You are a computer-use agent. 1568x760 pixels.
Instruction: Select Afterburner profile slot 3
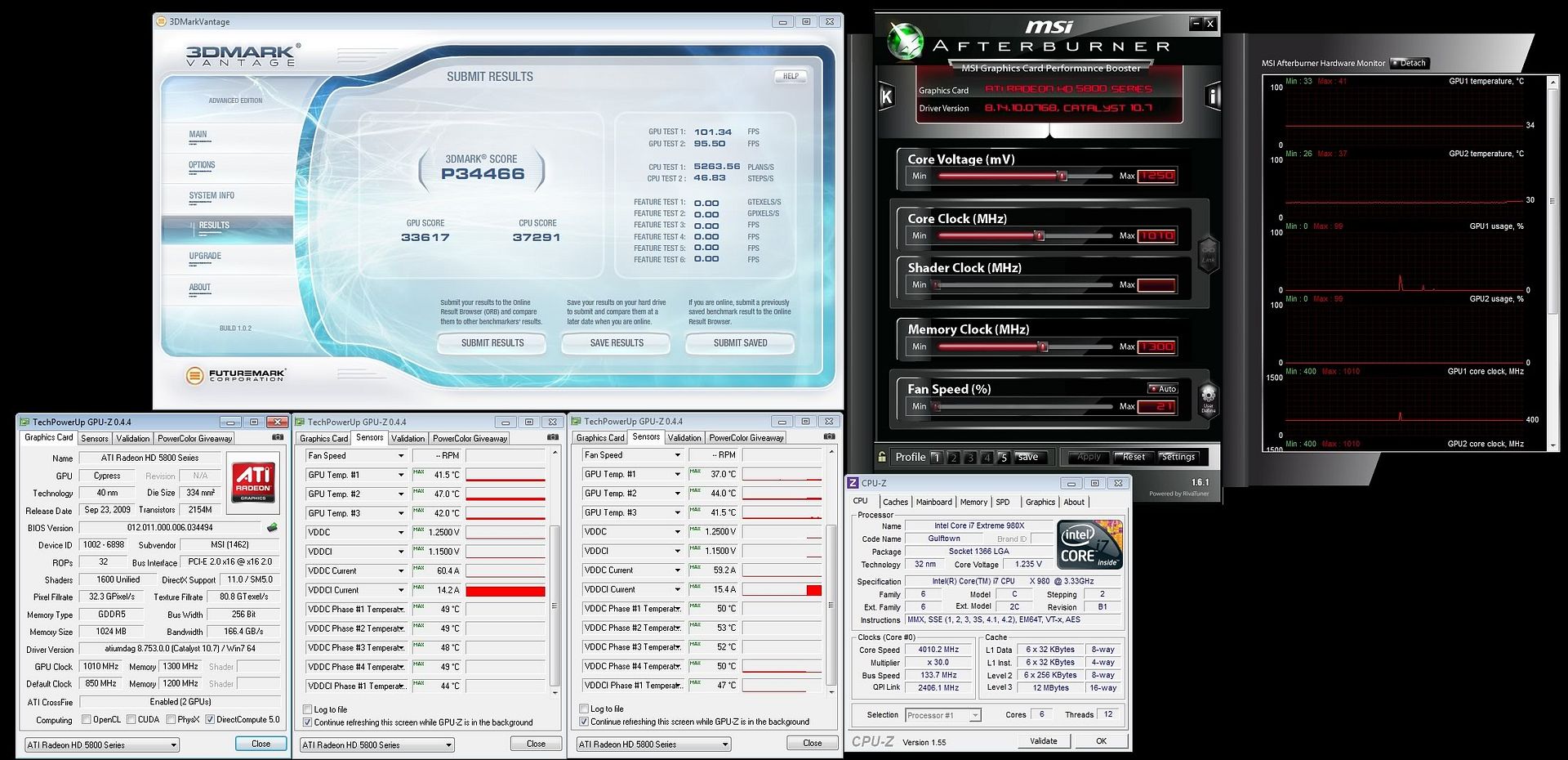click(970, 458)
